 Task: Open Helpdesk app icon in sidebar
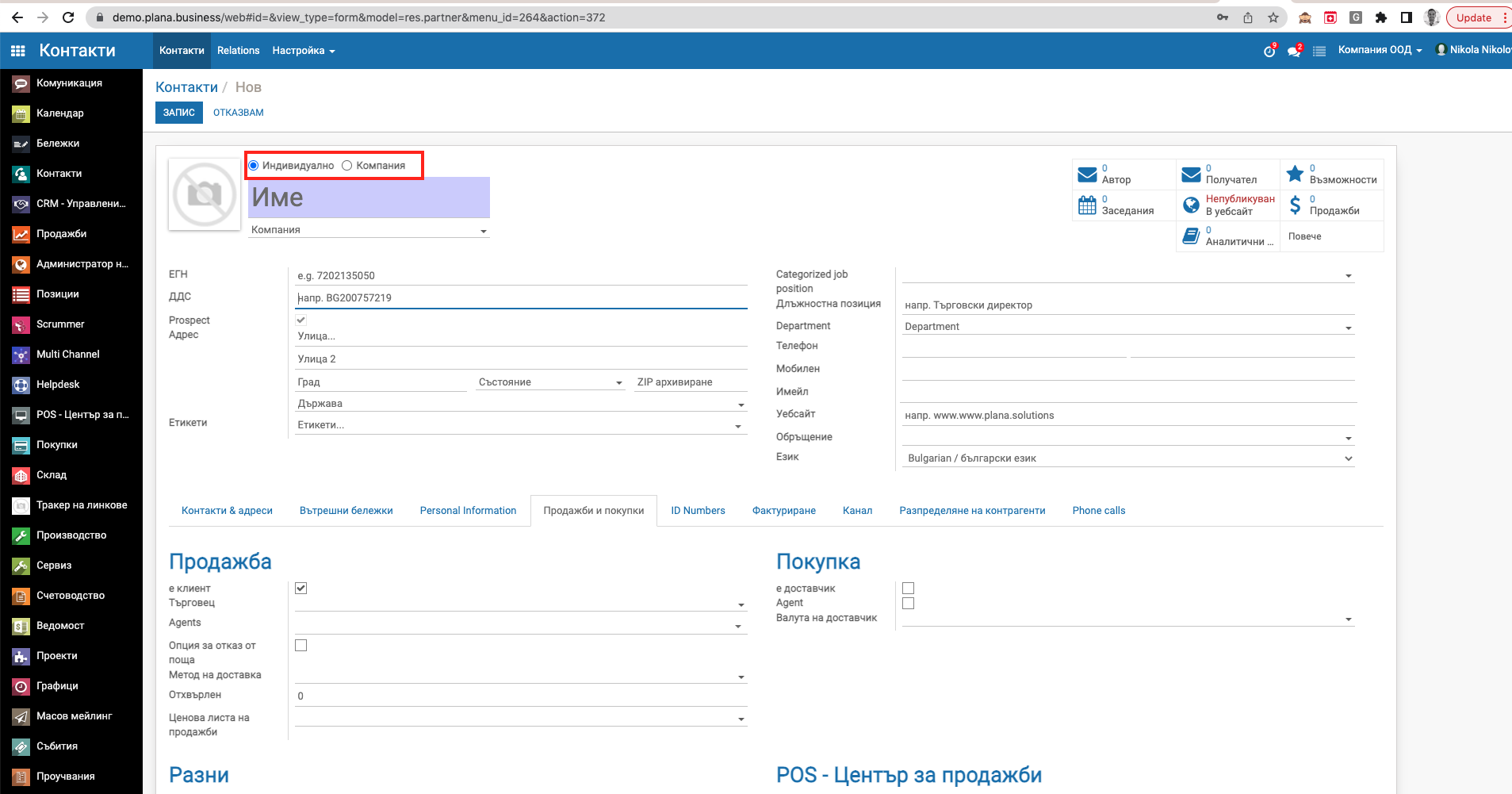pyautogui.click(x=21, y=385)
